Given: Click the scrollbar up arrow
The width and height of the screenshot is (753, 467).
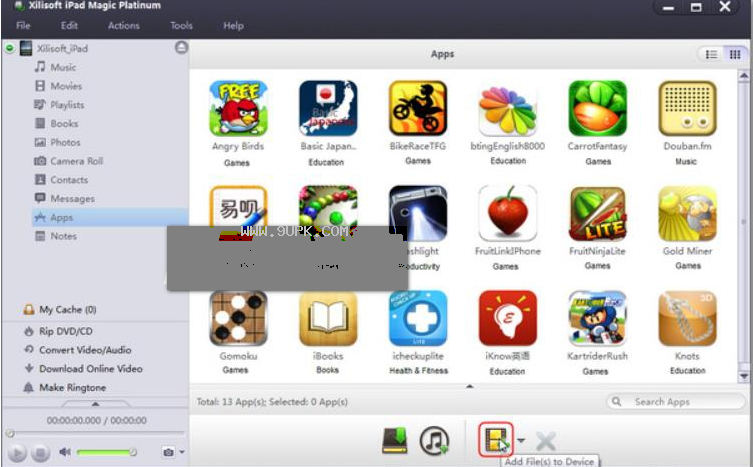Looking at the screenshot, I should [744, 76].
